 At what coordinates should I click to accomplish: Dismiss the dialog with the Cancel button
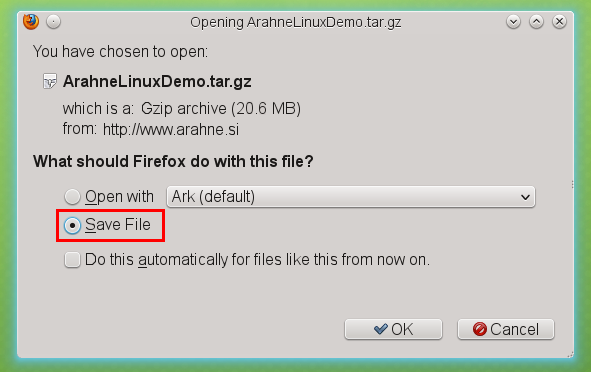(x=506, y=329)
